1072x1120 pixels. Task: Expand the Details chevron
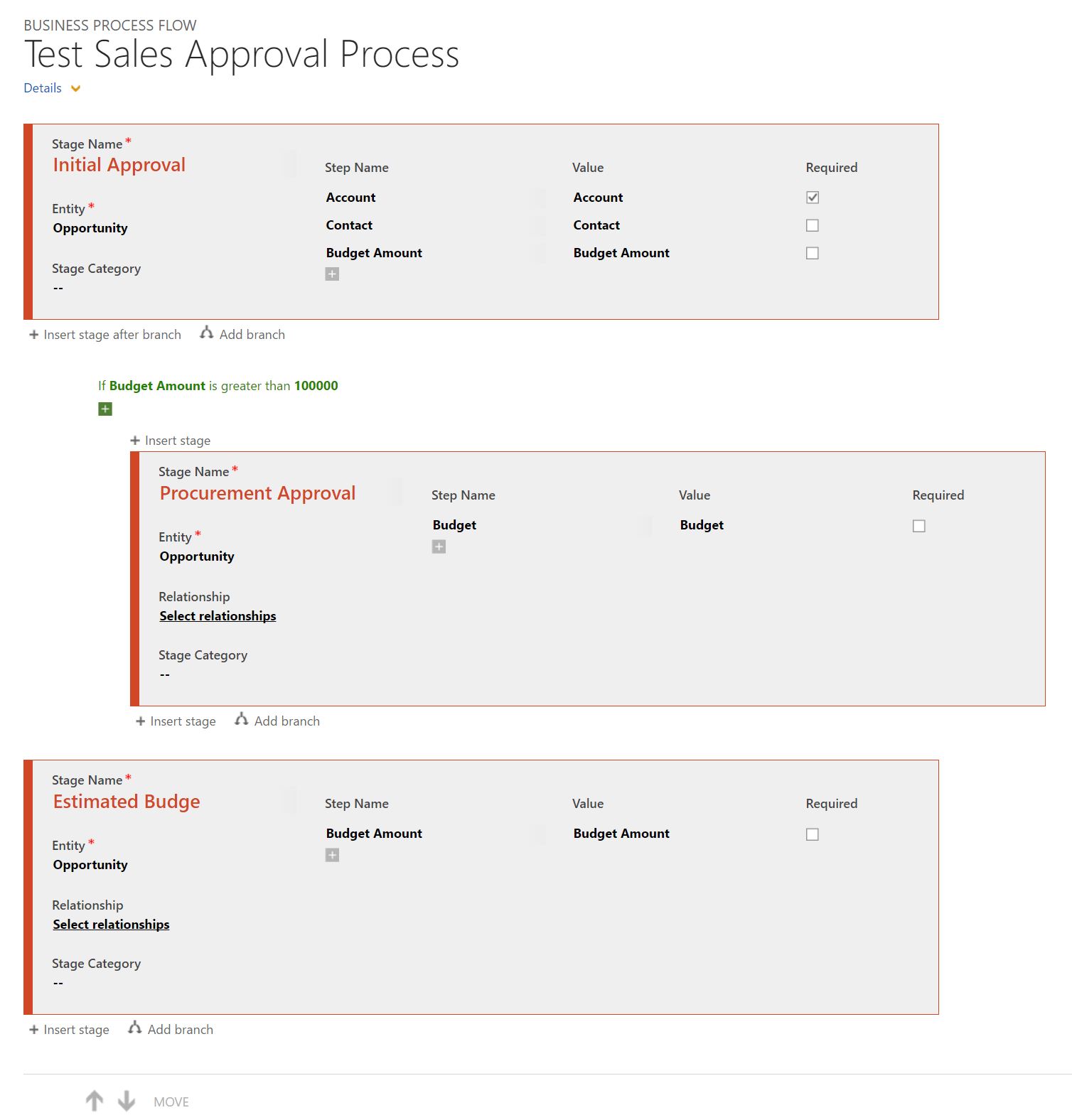click(x=75, y=89)
